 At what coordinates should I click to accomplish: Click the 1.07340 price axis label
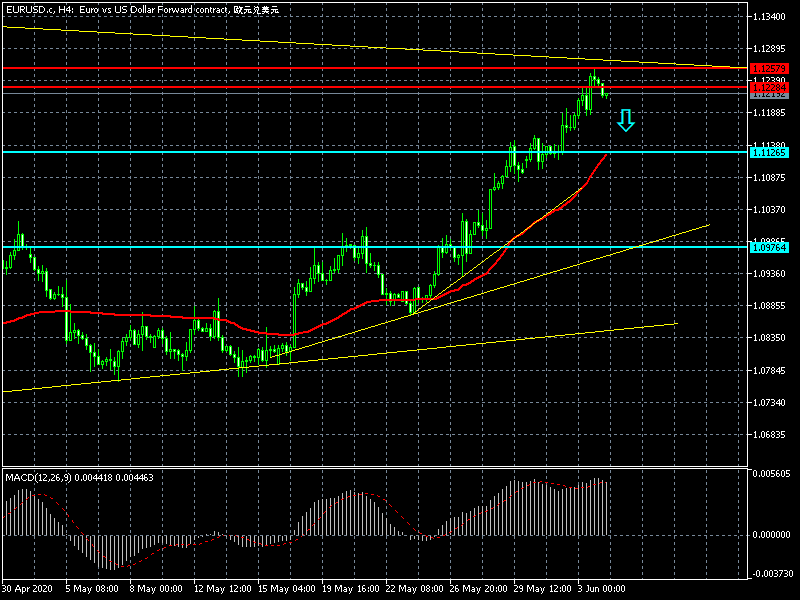point(769,403)
